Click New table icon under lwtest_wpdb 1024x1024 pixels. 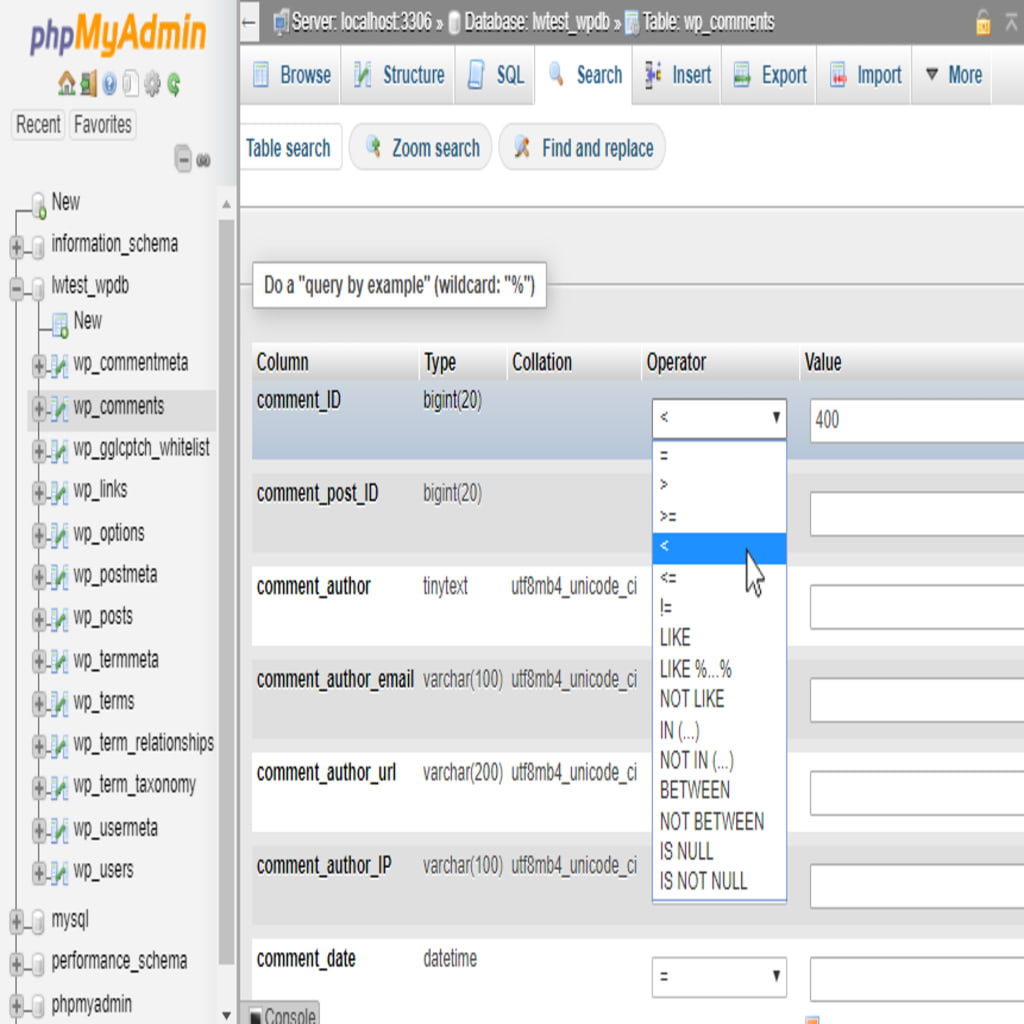(60, 325)
